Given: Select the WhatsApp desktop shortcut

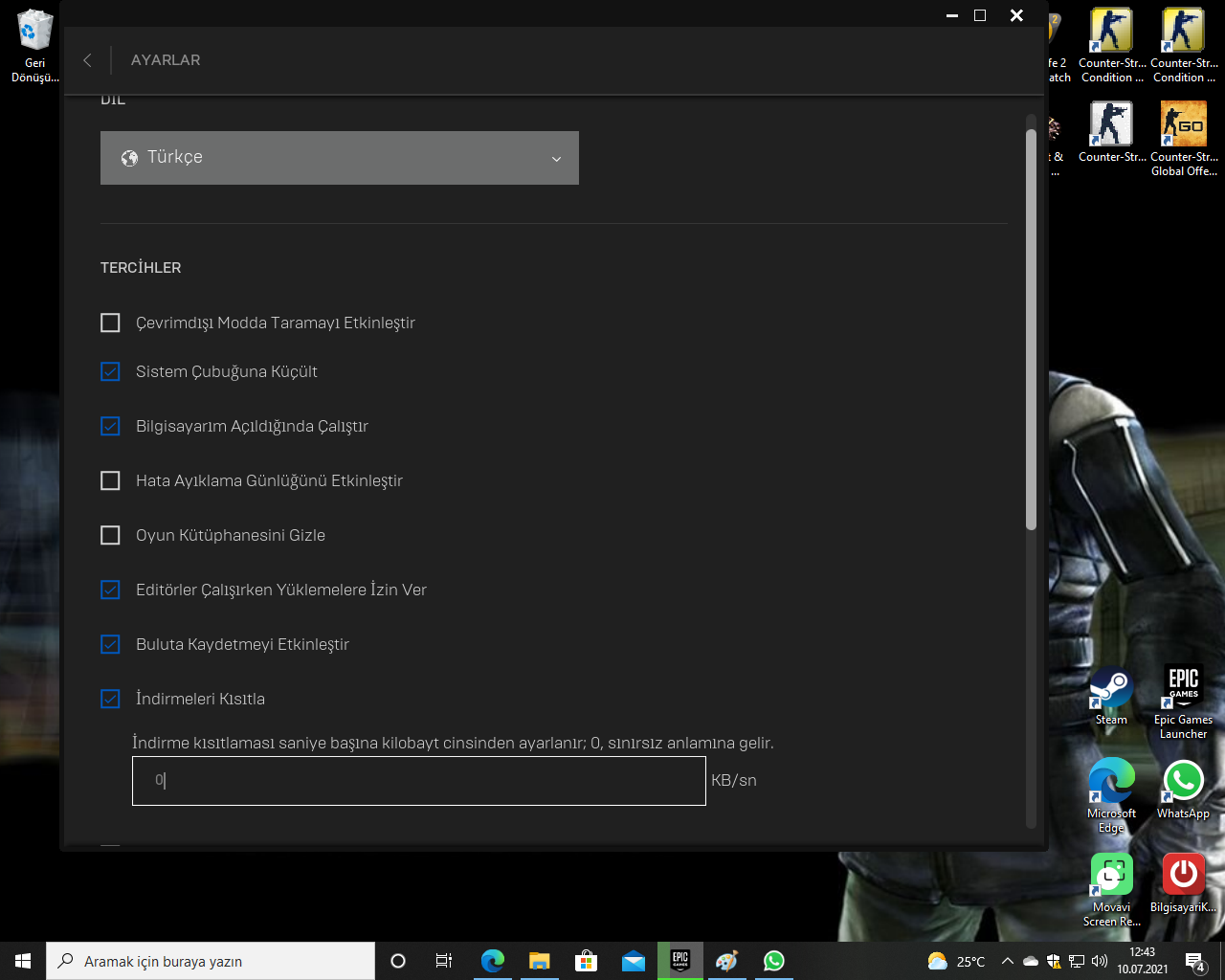Looking at the screenshot, I should [x=1184, y=791].
